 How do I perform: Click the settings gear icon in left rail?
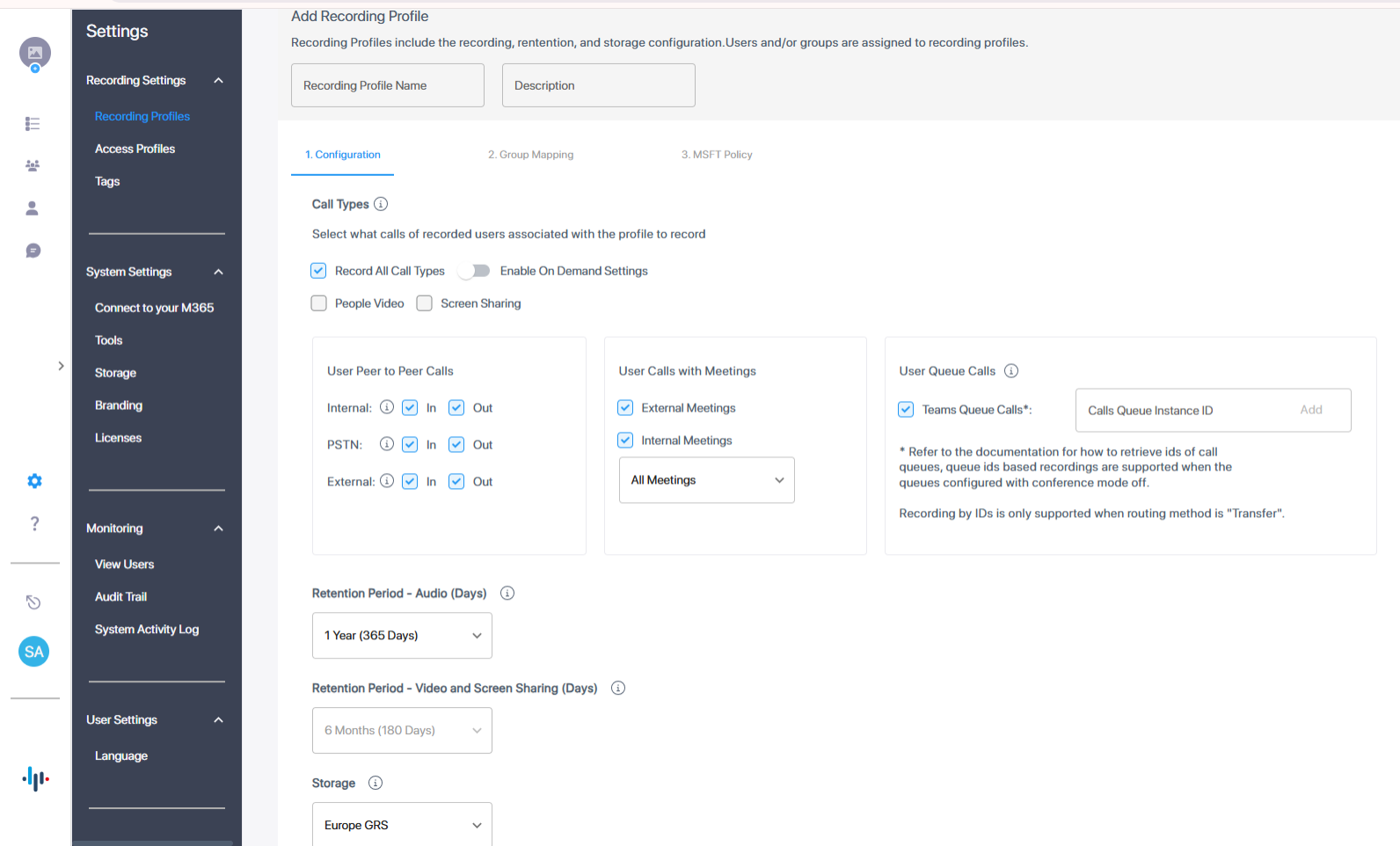click(x=34, y=481)
